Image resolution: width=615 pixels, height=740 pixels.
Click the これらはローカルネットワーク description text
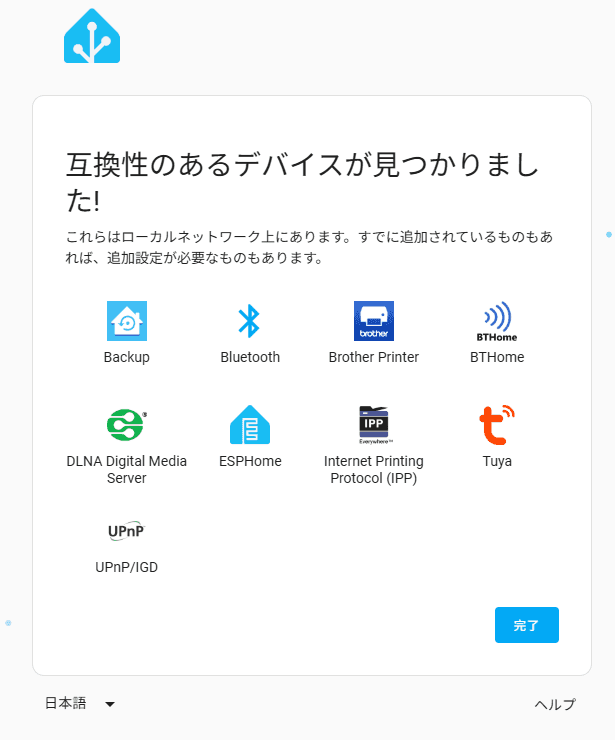click(x=309, y=247)
